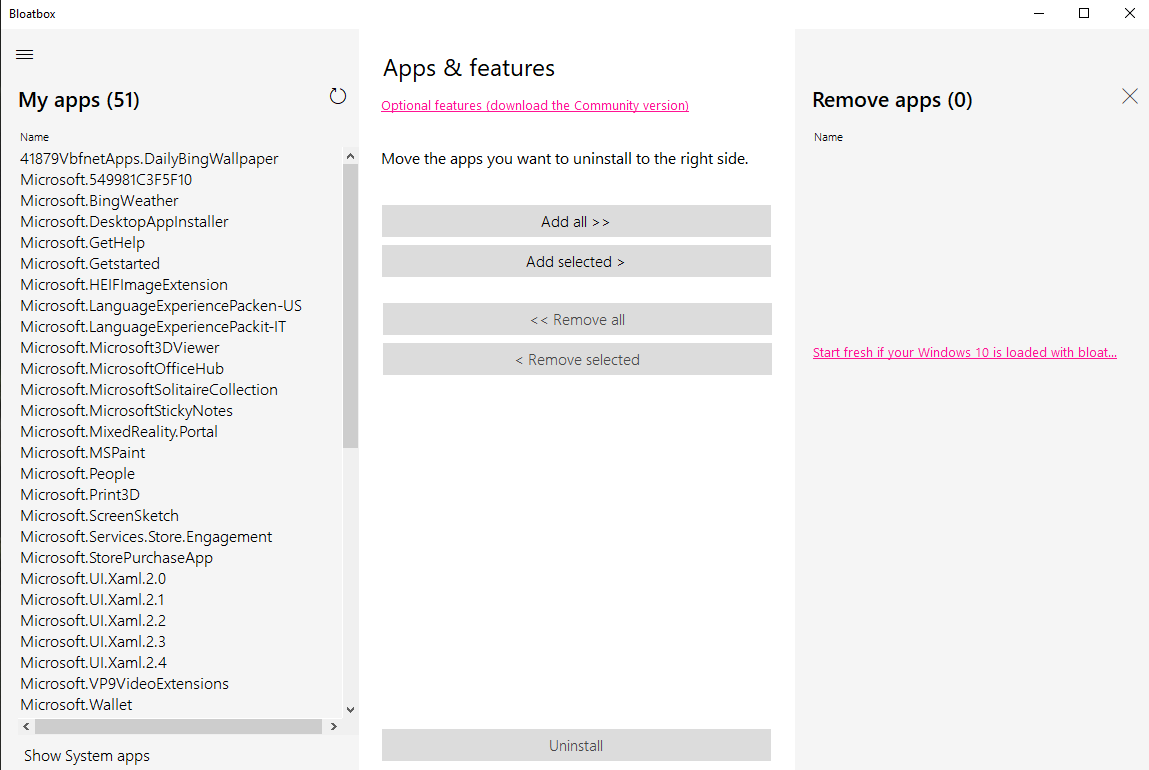
Task: Open the Optional features Community version link
Action: pos(535,105)
